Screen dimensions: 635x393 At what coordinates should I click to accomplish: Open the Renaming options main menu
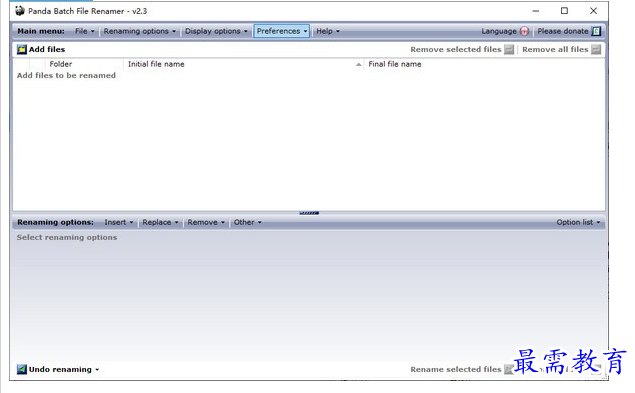pyautogui.click(x=140, y=31)
